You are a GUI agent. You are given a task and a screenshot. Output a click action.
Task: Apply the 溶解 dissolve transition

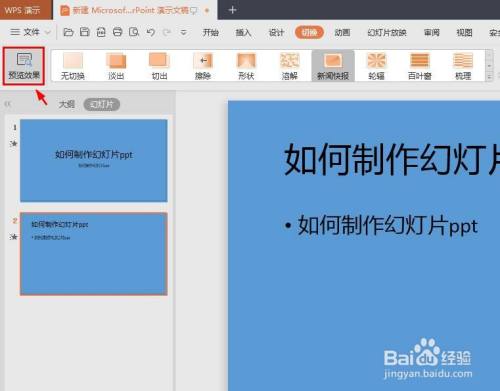pyautogui.click(x=289, y=66)
